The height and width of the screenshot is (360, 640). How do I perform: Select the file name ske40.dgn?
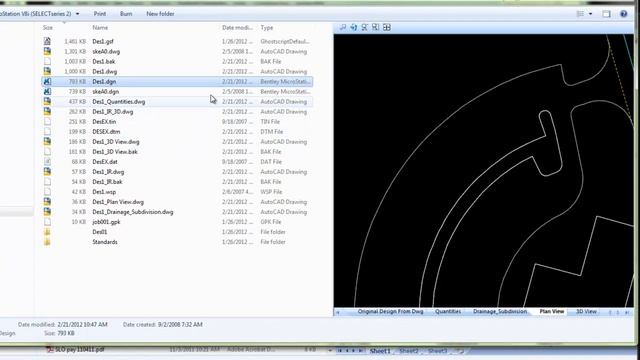[106, 91]
